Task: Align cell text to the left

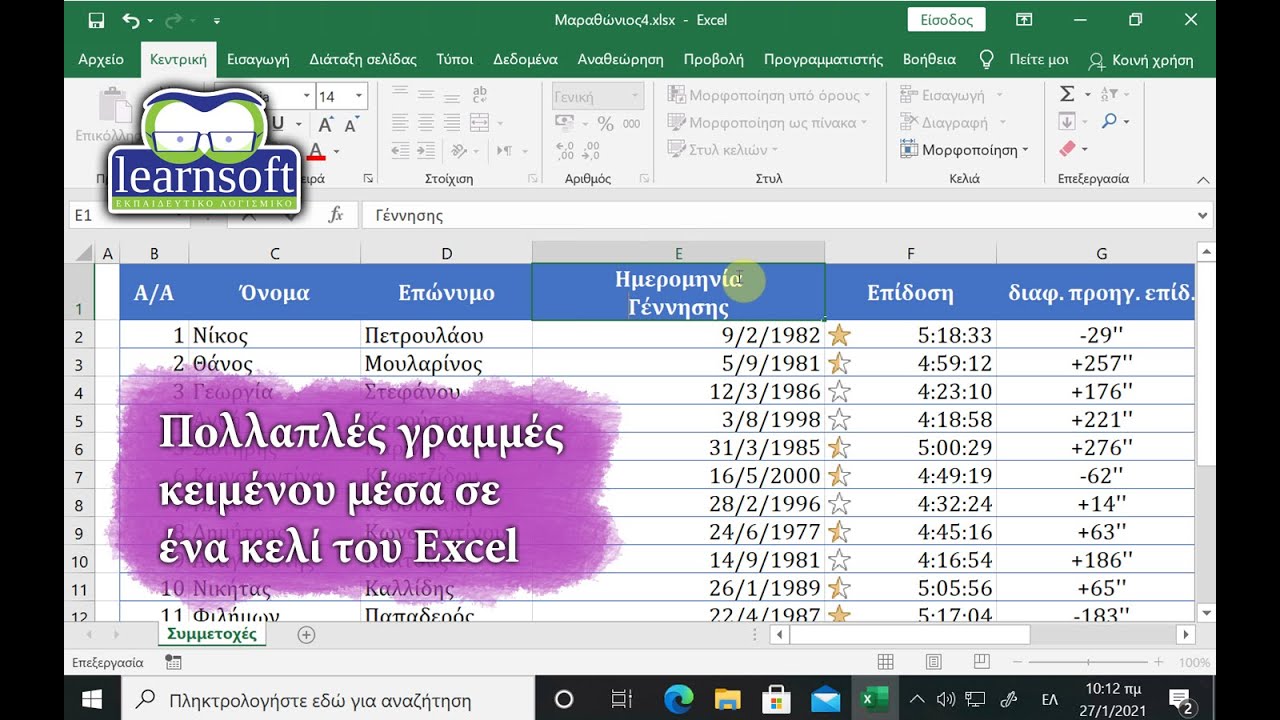Action: [400, 123]
